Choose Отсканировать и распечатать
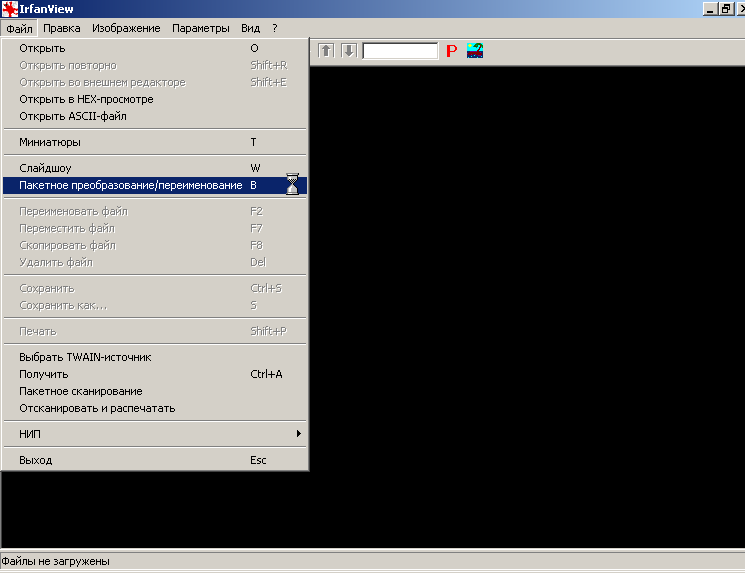Viewport: 745px width, 573px height. tap(155, 409)
